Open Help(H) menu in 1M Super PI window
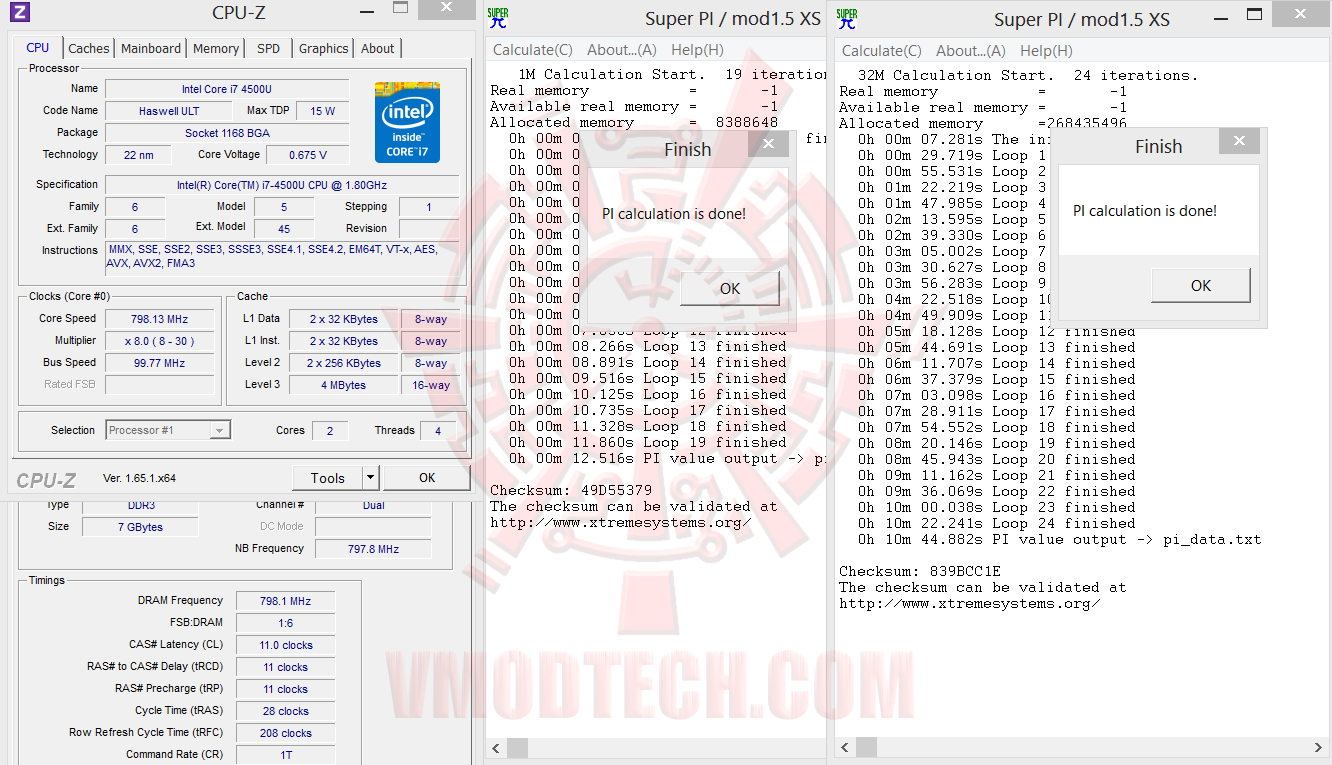The image size is (1332, 765). (x=698, y=50)
